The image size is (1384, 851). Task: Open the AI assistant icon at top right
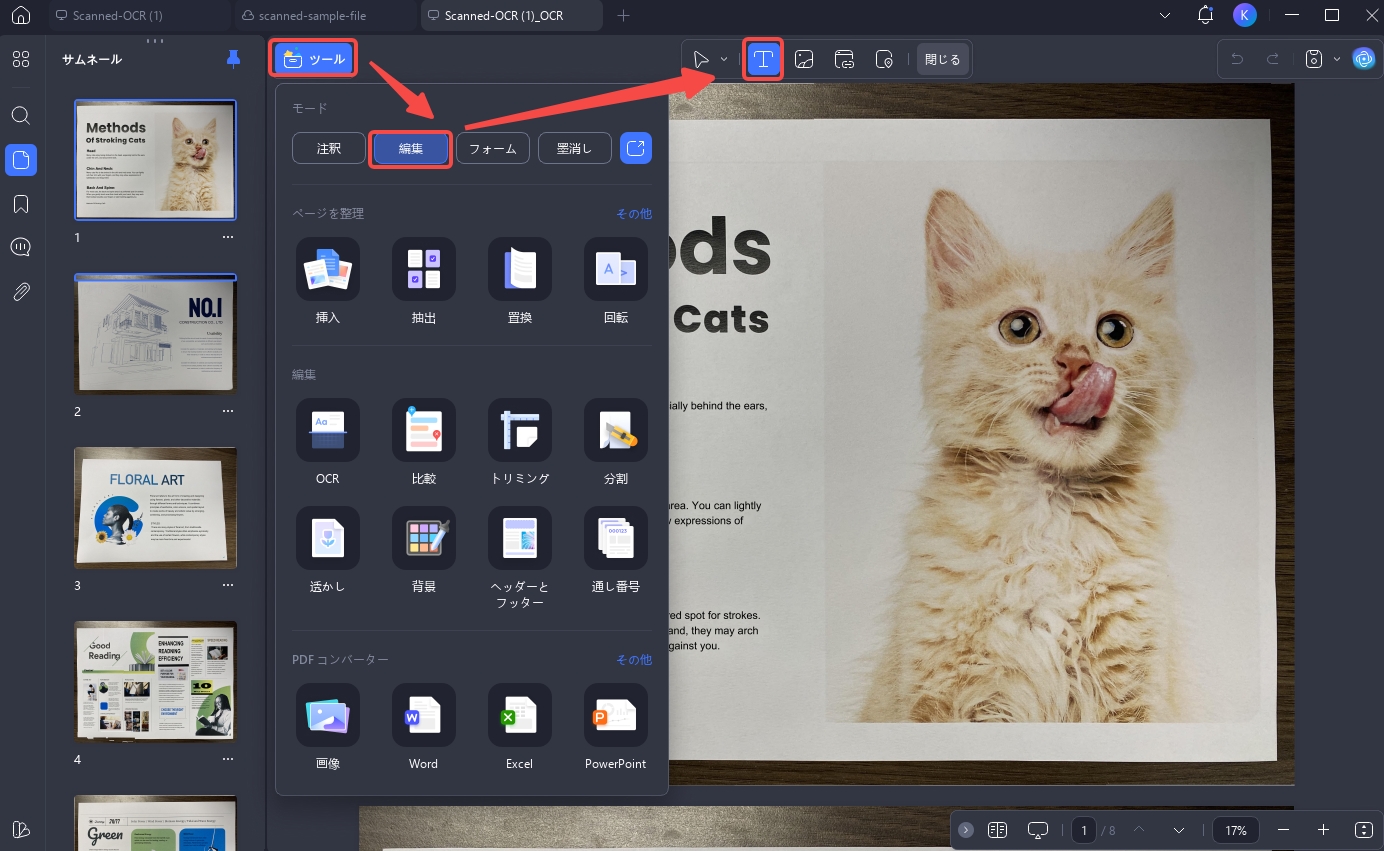pyautogui.click(x=1363, y=59)
